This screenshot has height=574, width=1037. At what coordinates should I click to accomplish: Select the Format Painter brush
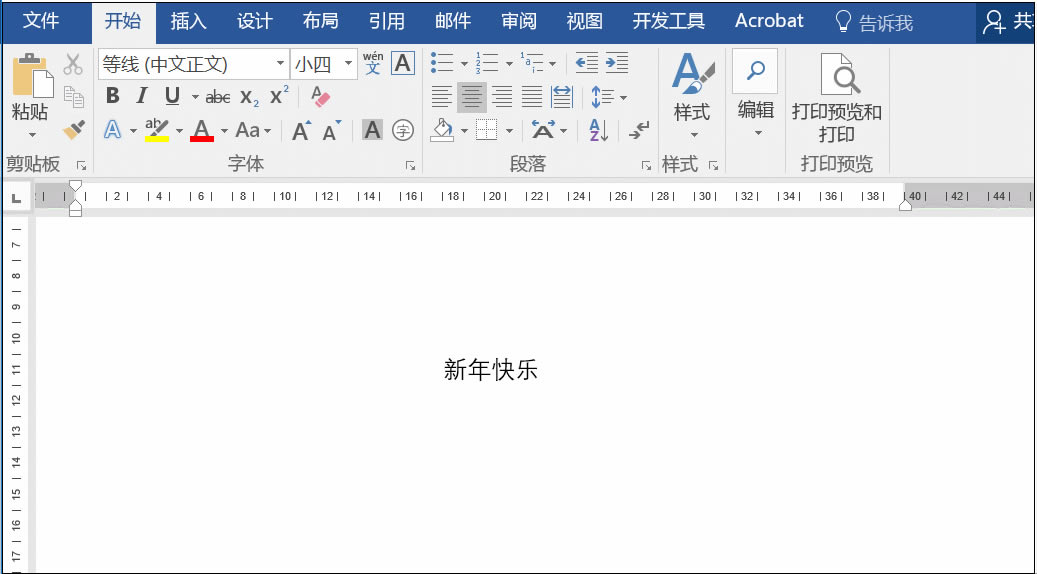click(73, 130)
